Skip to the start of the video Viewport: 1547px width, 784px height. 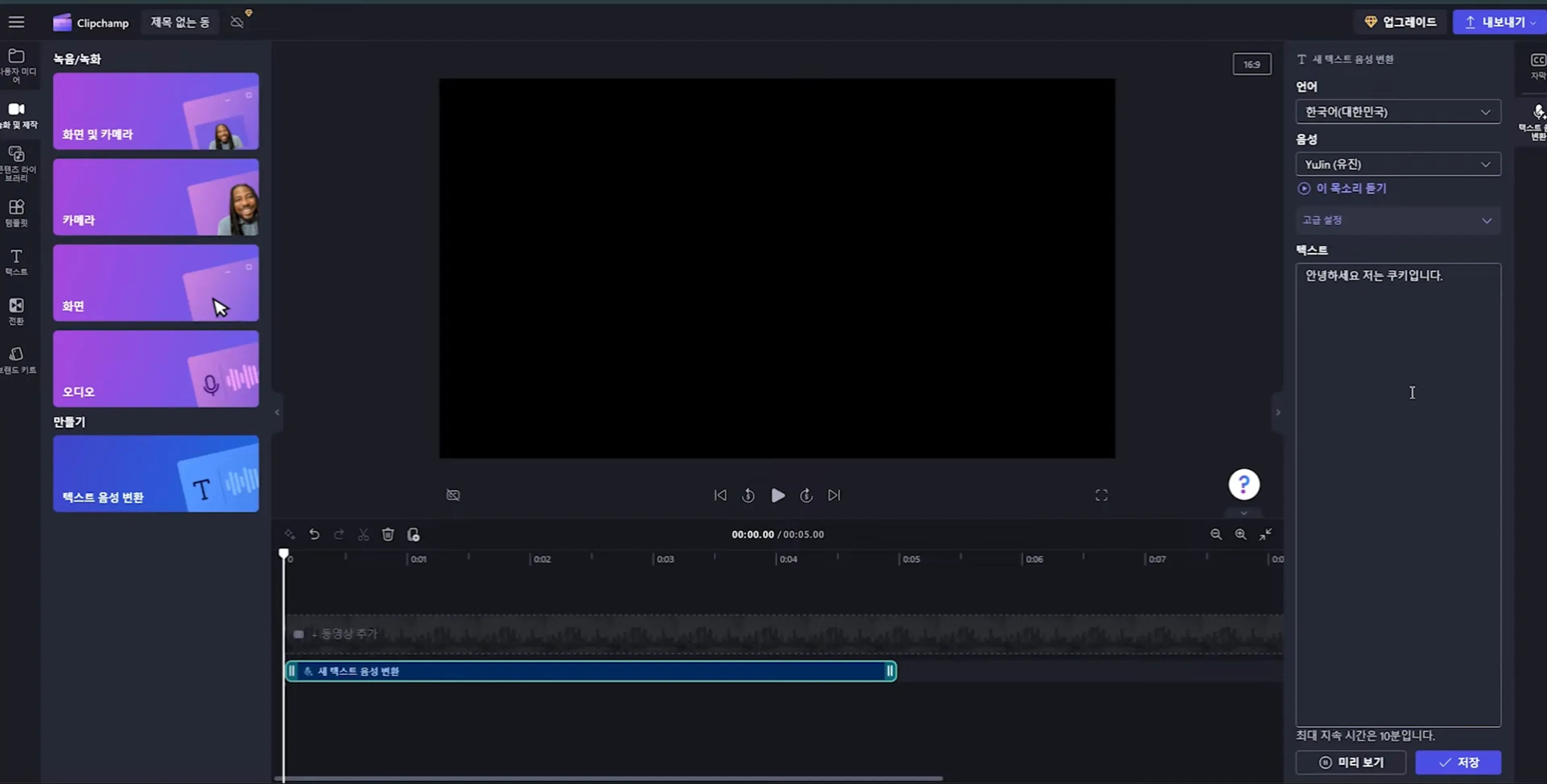721,495
